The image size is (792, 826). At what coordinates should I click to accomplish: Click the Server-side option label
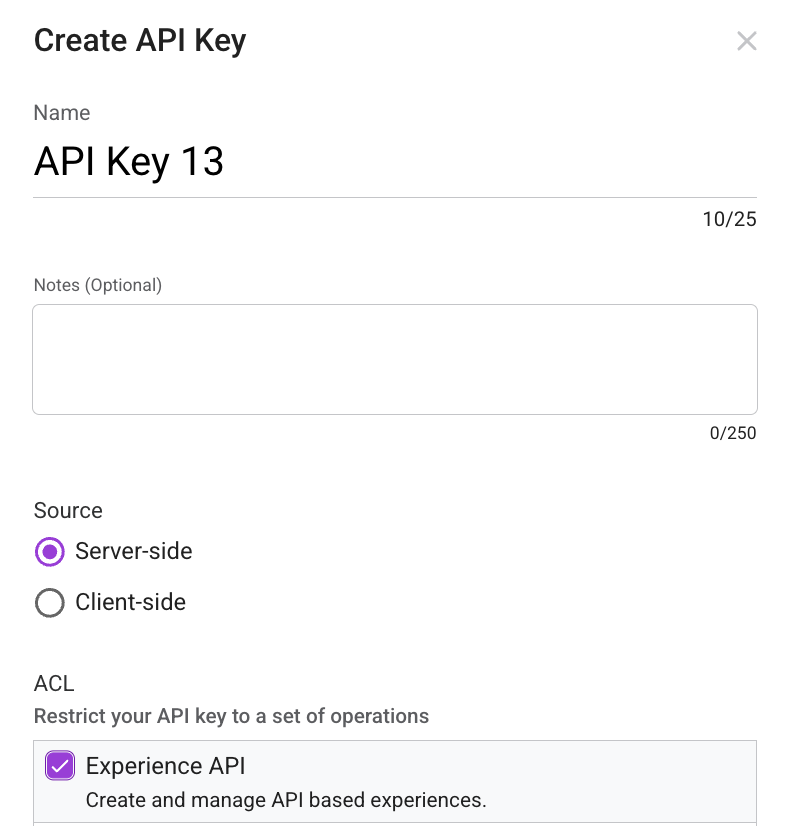133,551
